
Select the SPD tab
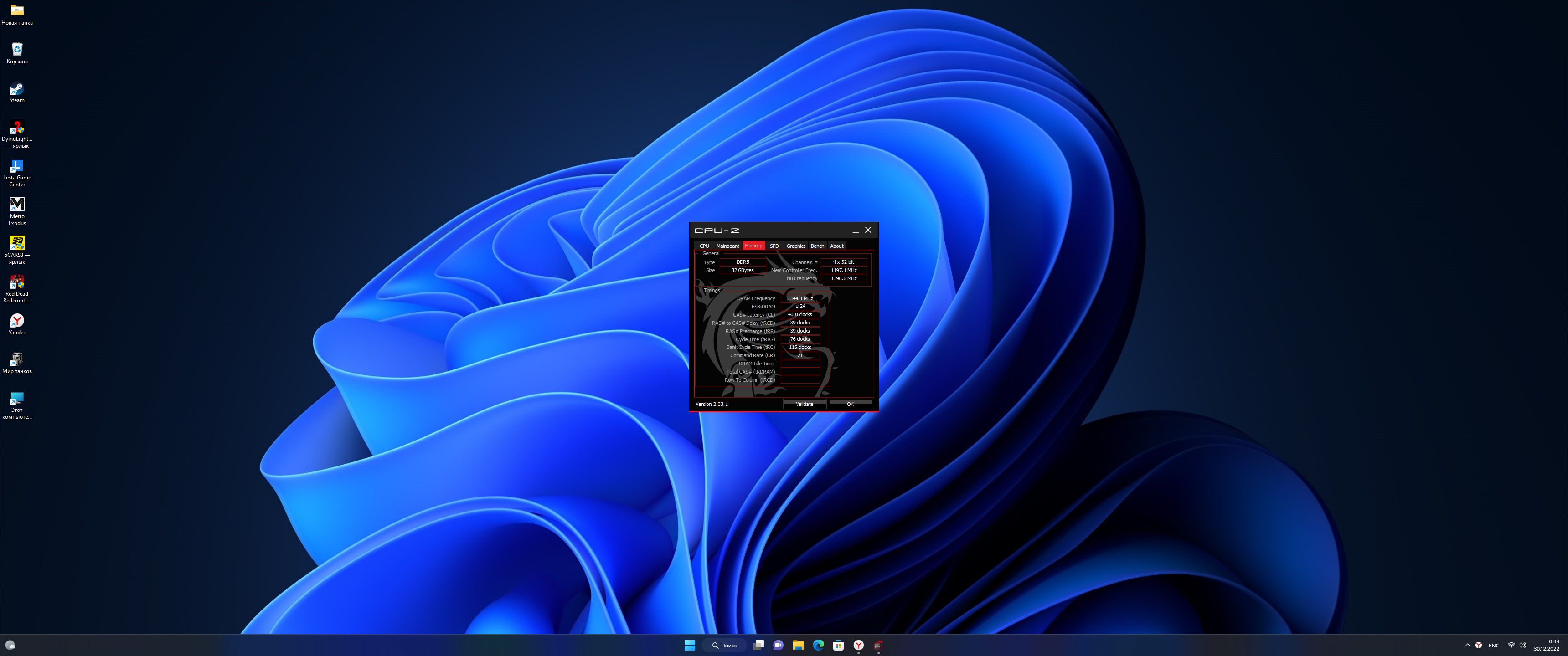coord(774,246)
